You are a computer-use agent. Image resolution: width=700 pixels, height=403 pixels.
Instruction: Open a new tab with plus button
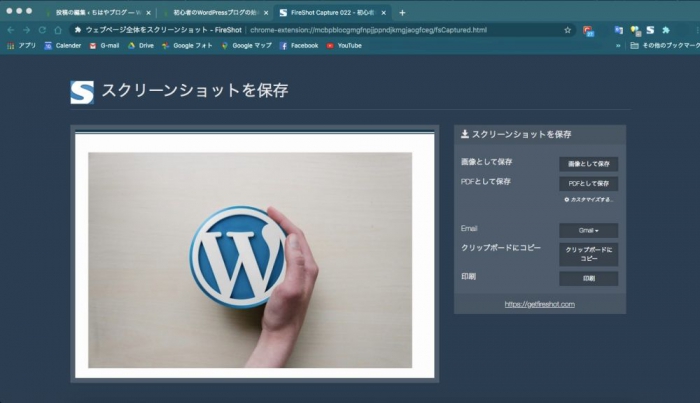(402, 13)
